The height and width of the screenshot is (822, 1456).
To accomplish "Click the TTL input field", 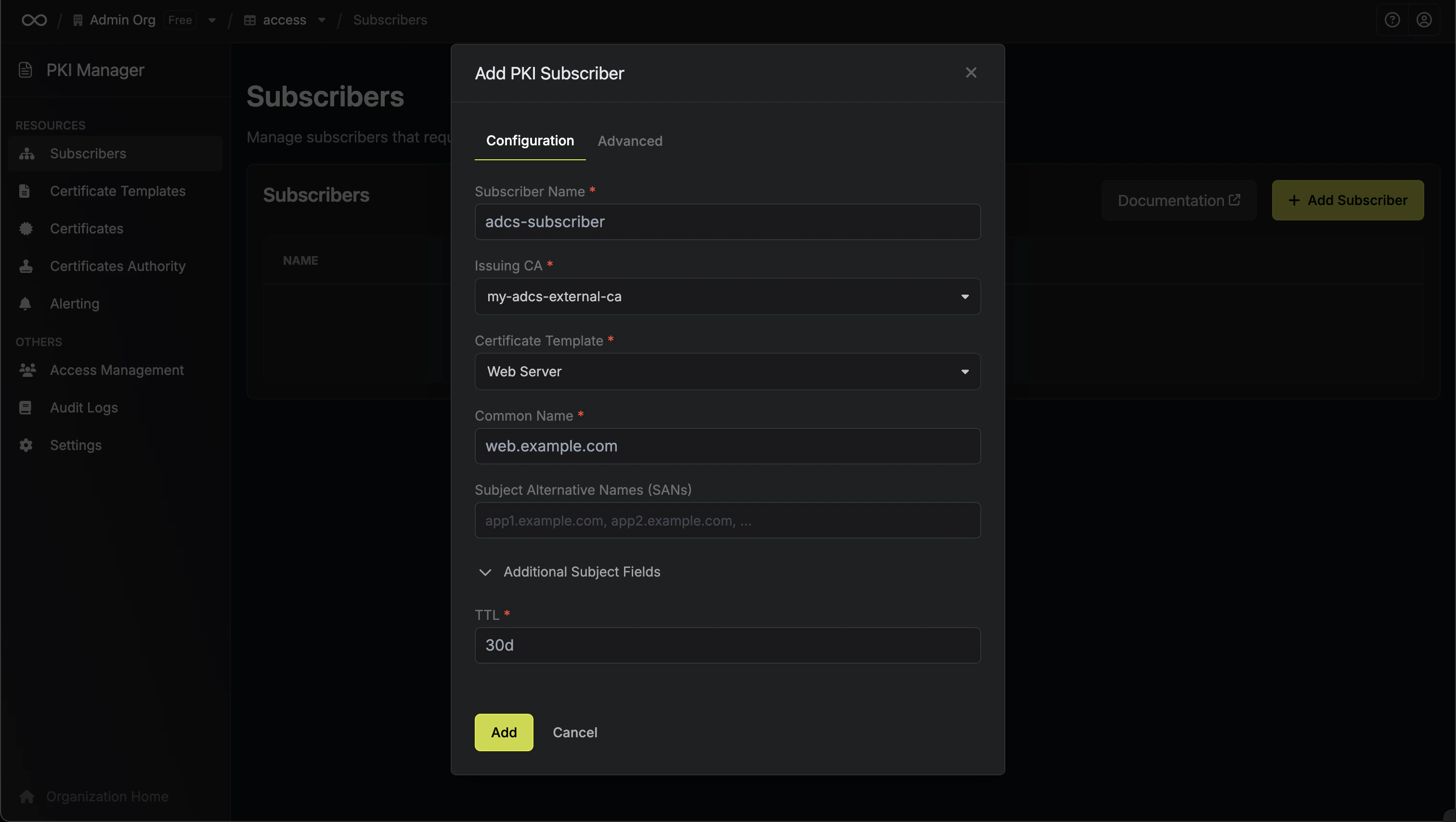I will coord(728,646).
